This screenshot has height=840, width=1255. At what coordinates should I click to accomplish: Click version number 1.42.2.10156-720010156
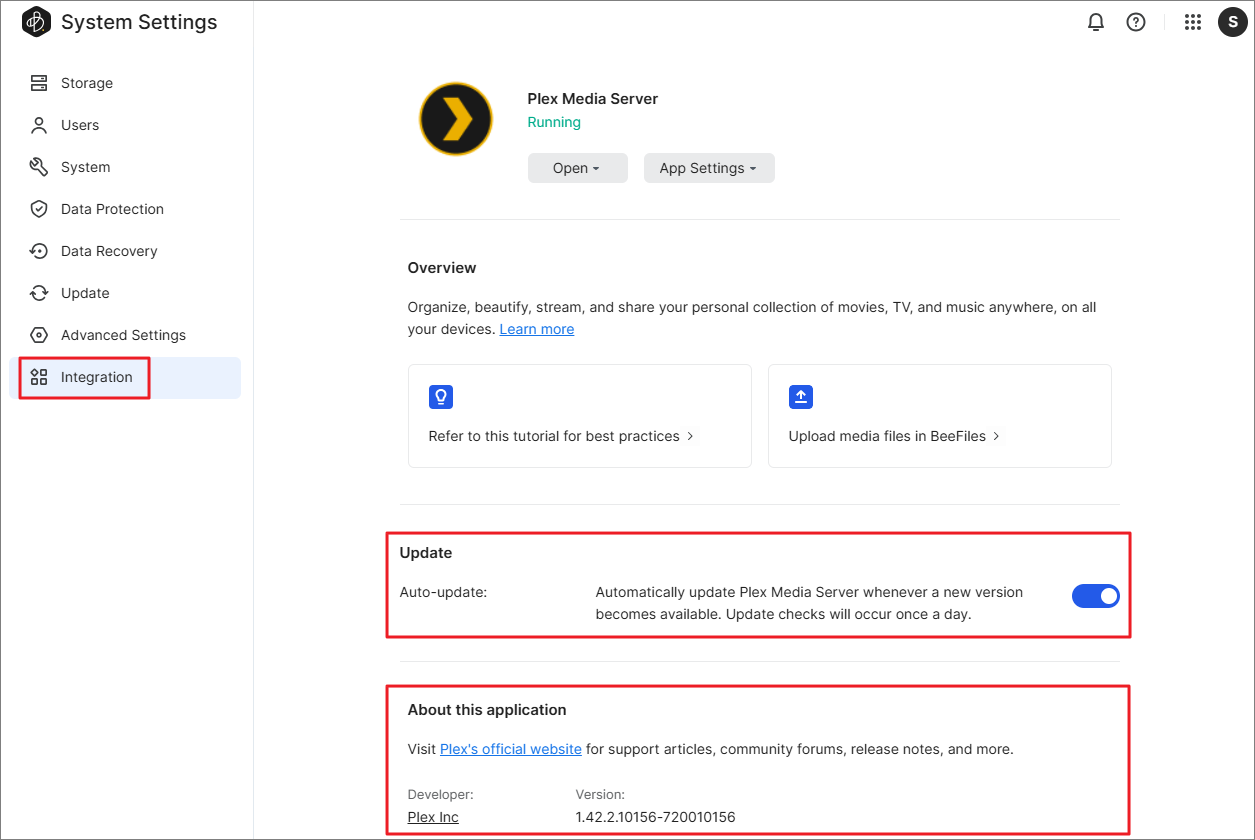655,817
